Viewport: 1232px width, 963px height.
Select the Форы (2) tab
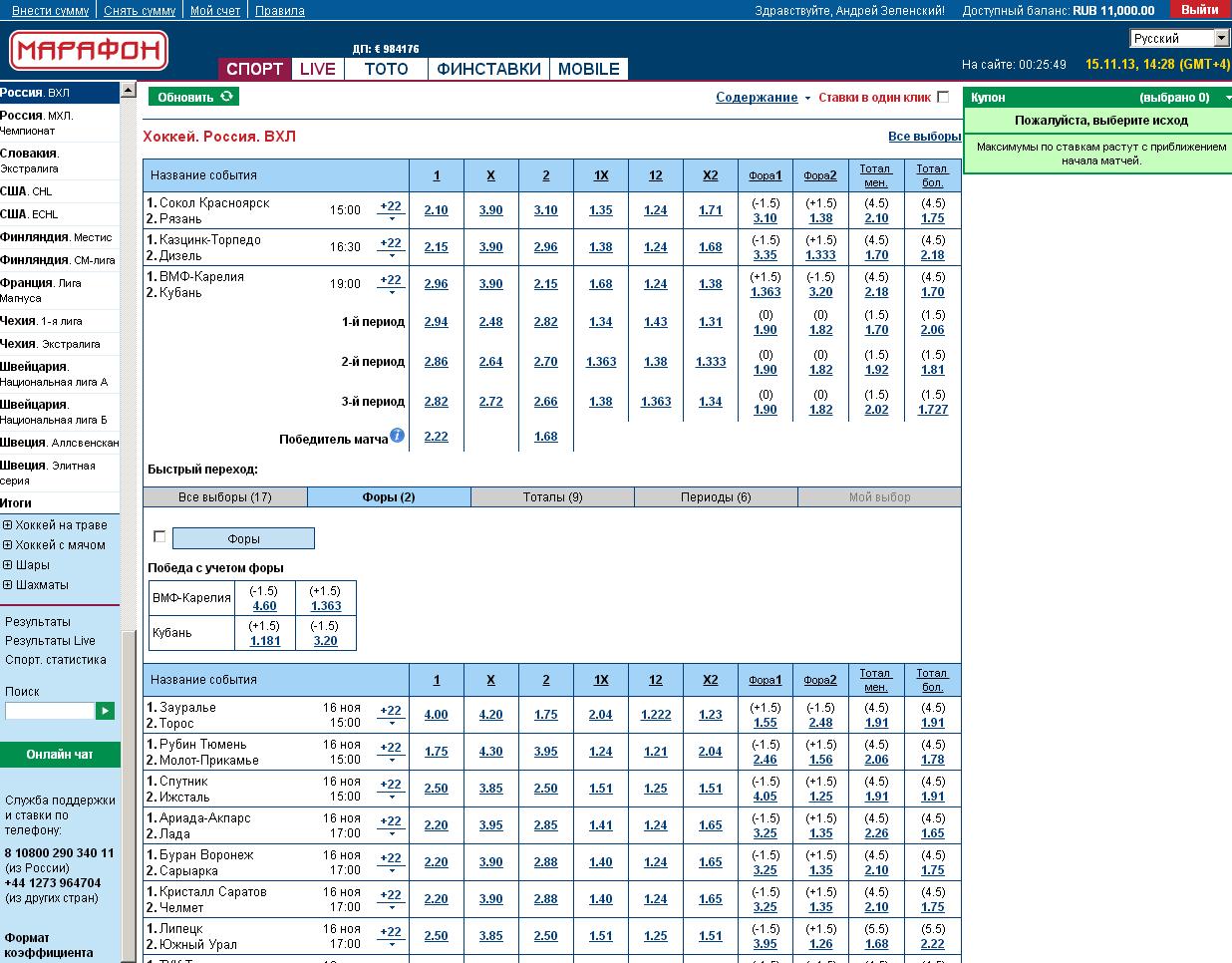coord(389,496)
